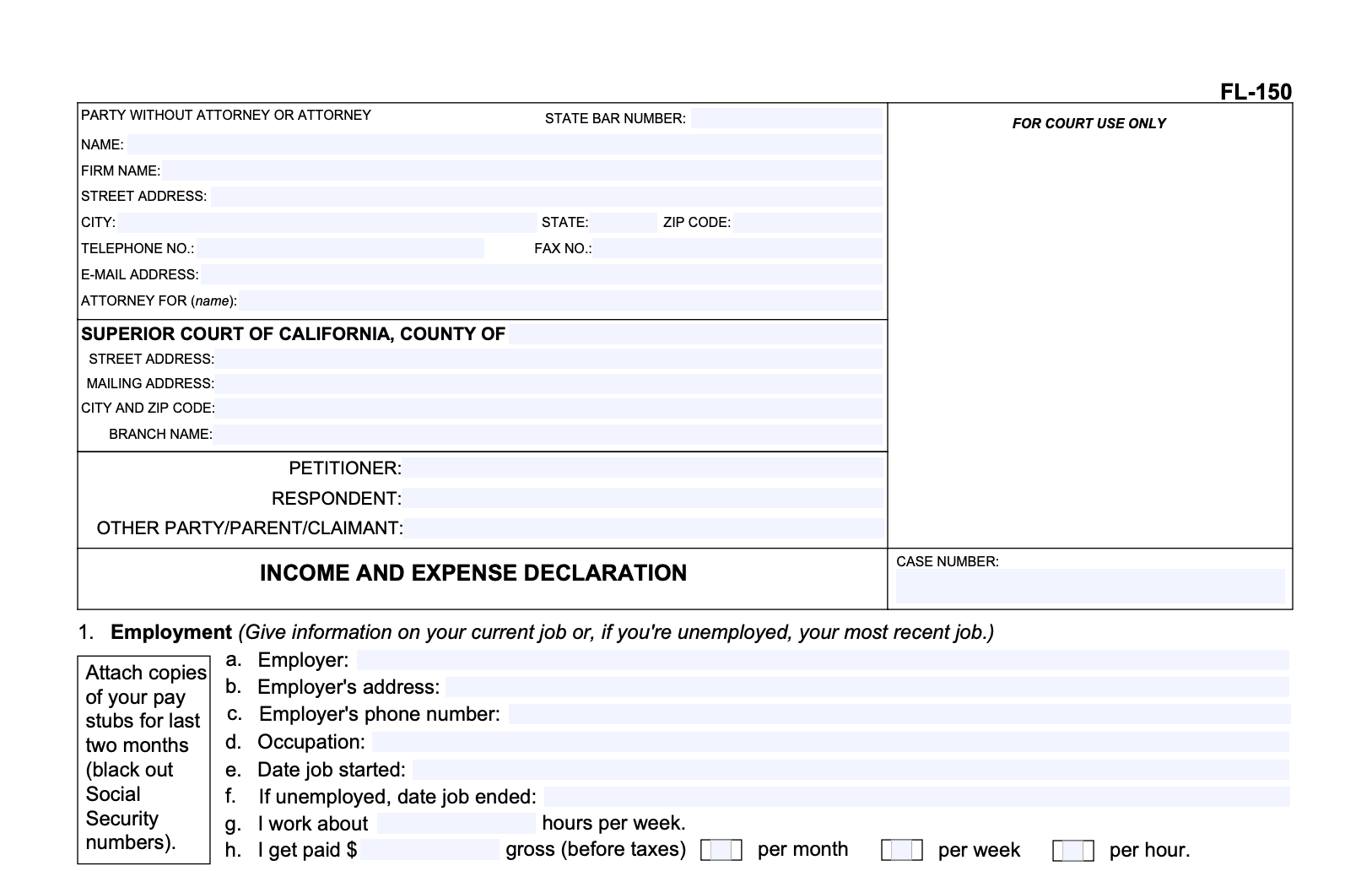Click the Fax No. field
Viewport: 1372px width, 871px height.
click(x=737, y=248)
